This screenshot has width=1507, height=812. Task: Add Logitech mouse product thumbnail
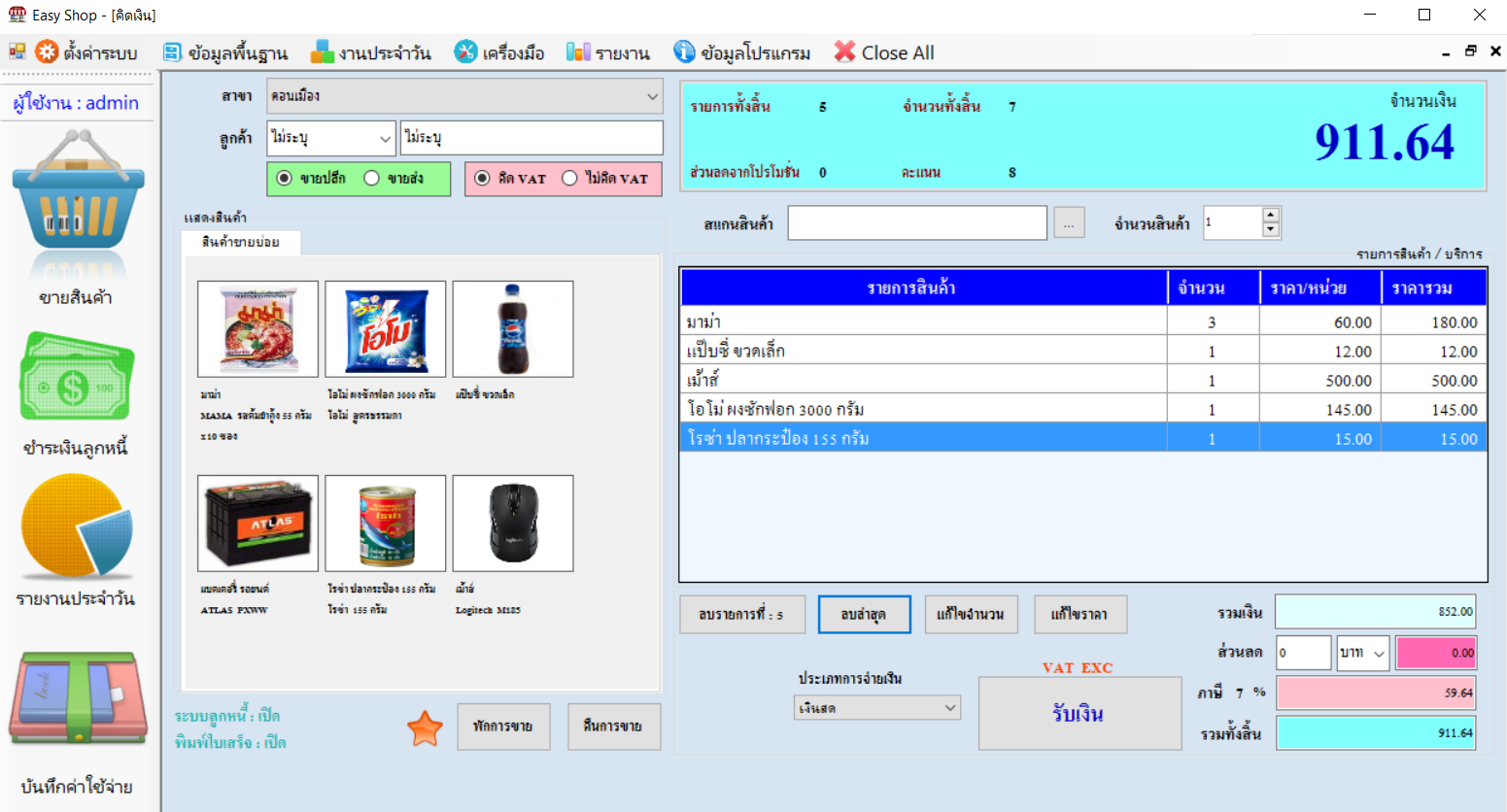pos(513,524)
